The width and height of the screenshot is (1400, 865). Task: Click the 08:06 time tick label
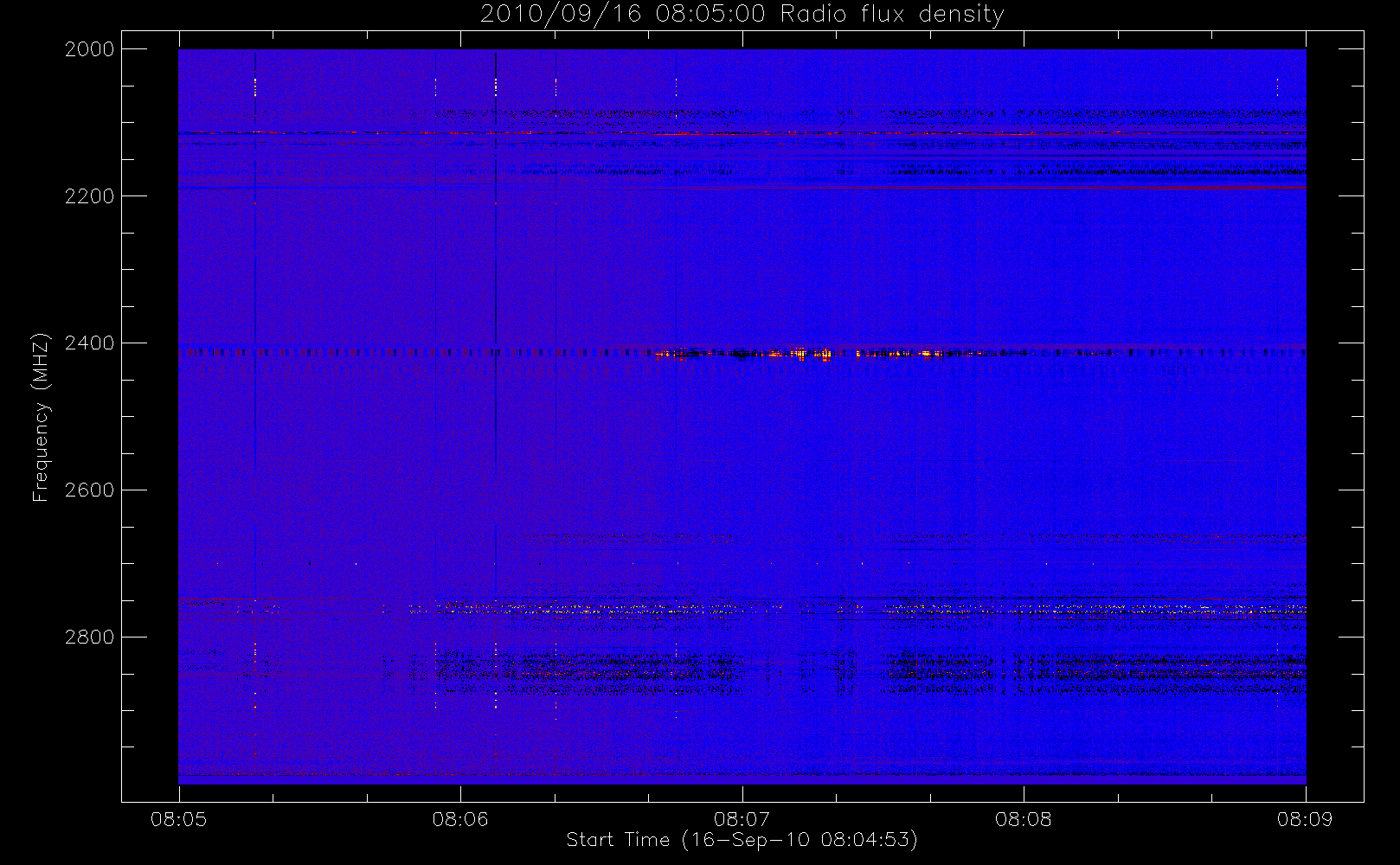460,819
